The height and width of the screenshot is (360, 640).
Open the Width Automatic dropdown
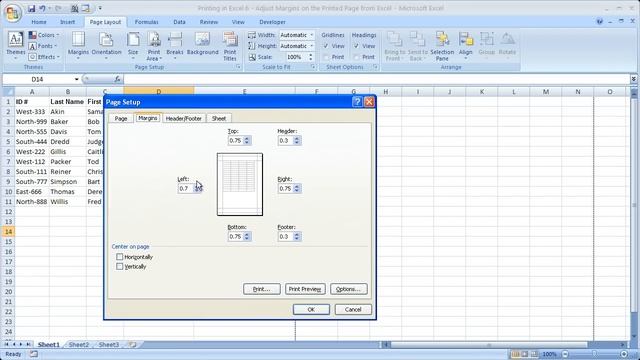(311, 35)
